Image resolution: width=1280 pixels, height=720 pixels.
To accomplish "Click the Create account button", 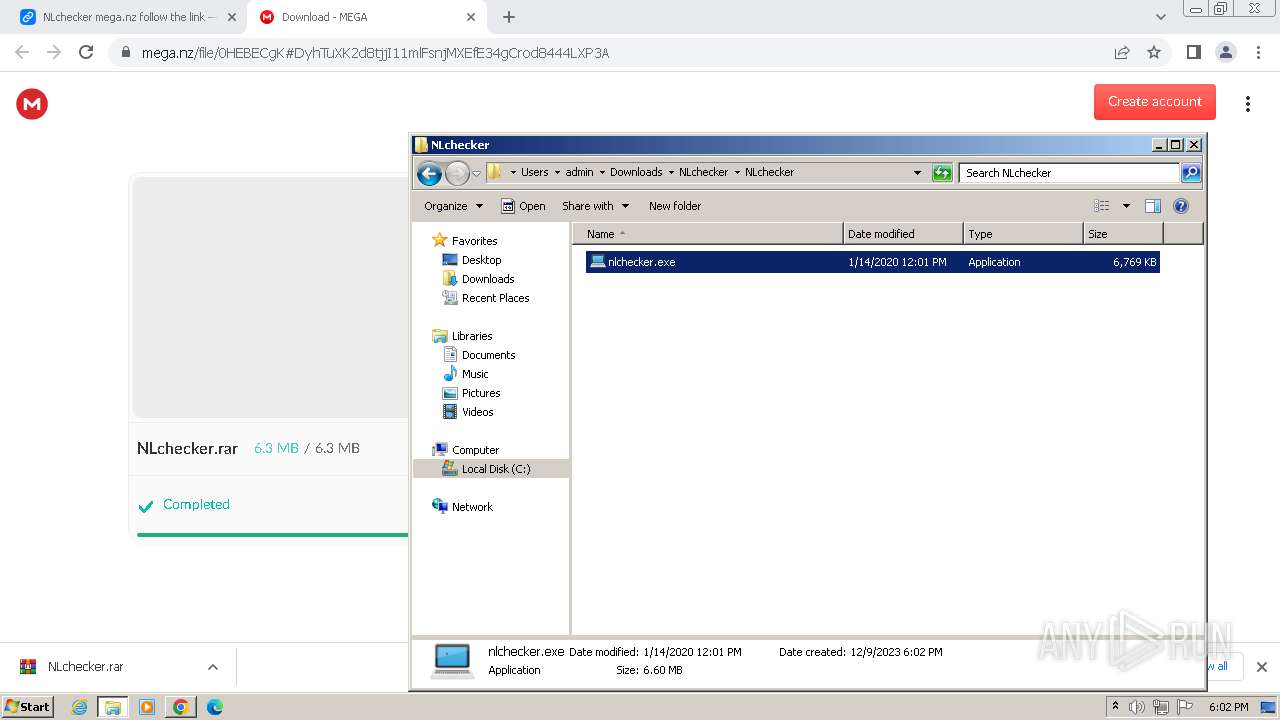I will point(1154,102).
